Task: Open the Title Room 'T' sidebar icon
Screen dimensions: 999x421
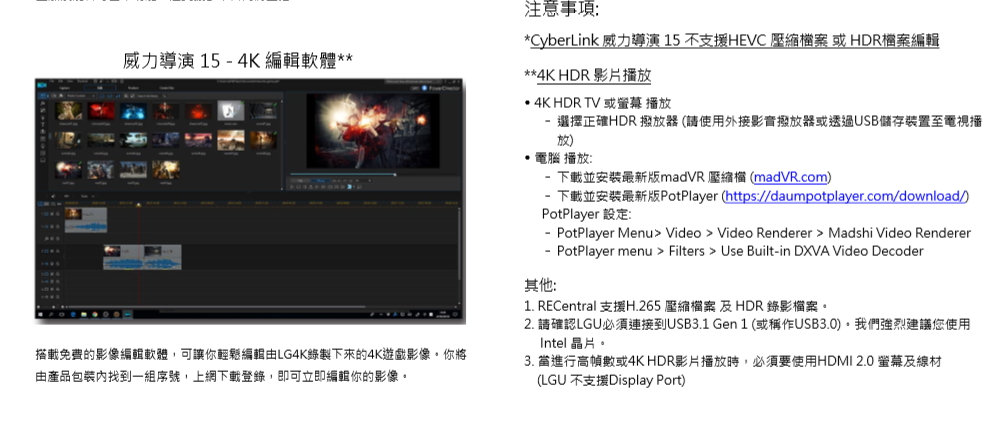Action: click(43, 124)
